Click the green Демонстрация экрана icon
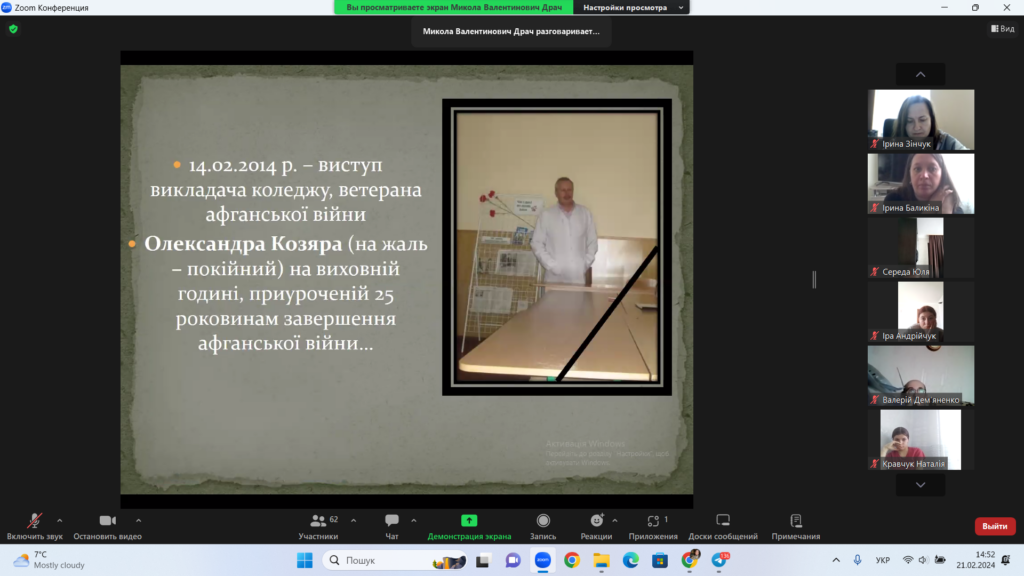1024x576 pixels. pyautogui.click(x=469, y=521)
